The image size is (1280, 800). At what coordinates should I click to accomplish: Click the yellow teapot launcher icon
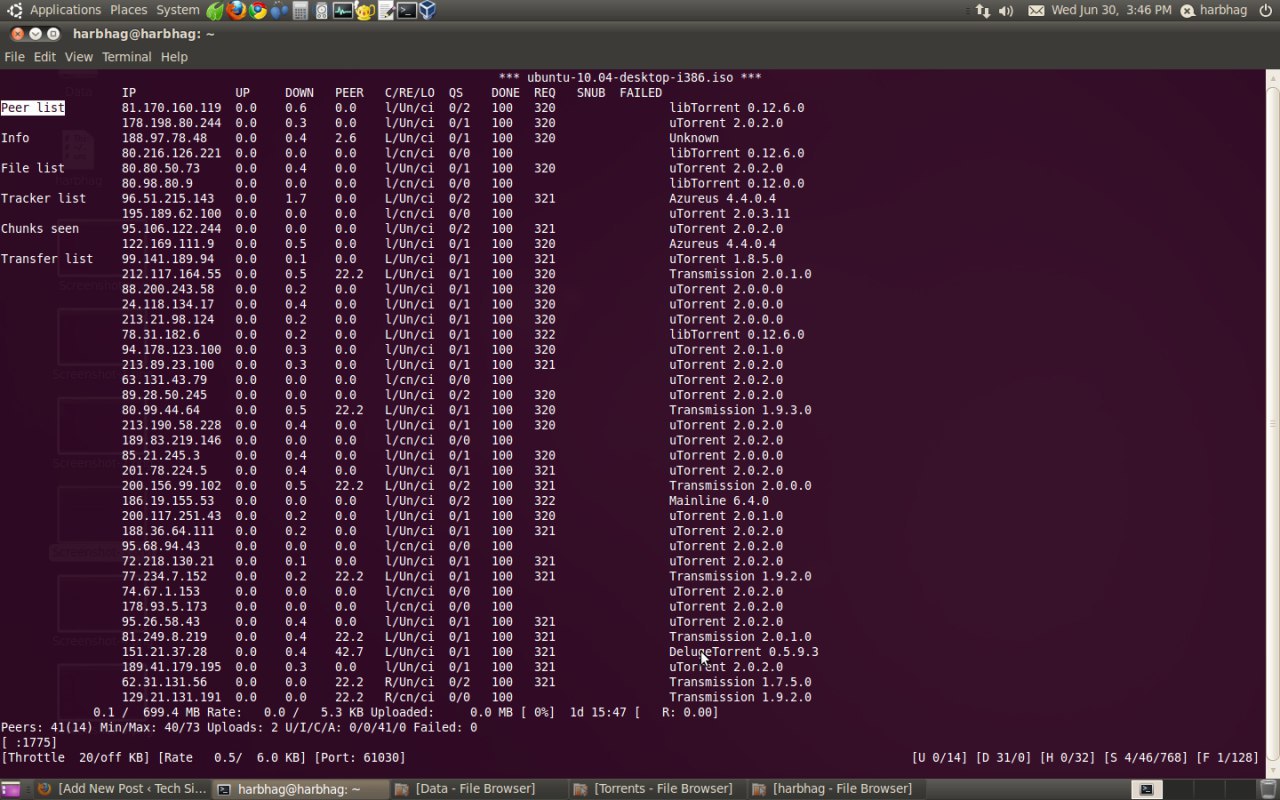(364, 11)
